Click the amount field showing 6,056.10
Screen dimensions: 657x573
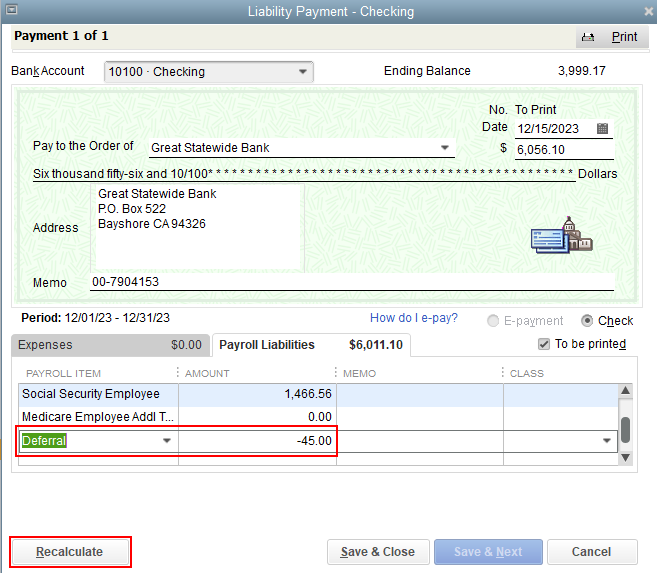pos(564,150)
